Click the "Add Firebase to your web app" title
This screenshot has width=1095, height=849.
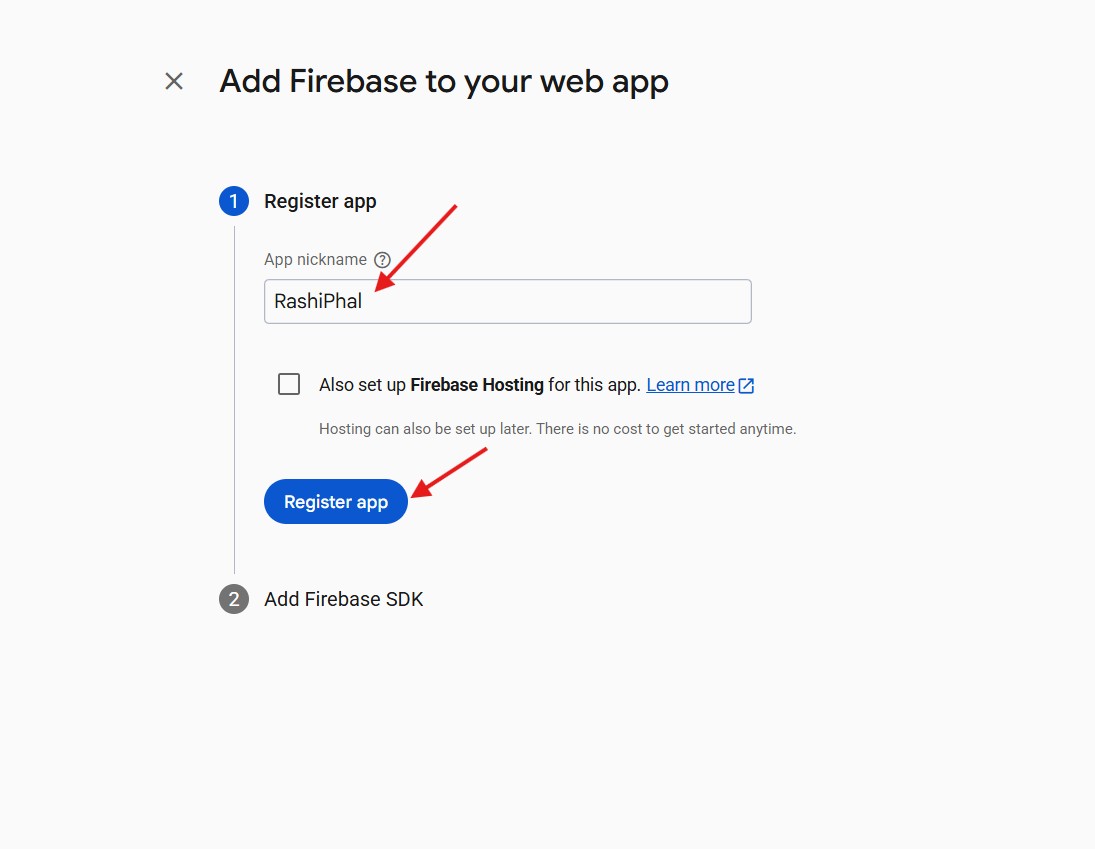444,81
